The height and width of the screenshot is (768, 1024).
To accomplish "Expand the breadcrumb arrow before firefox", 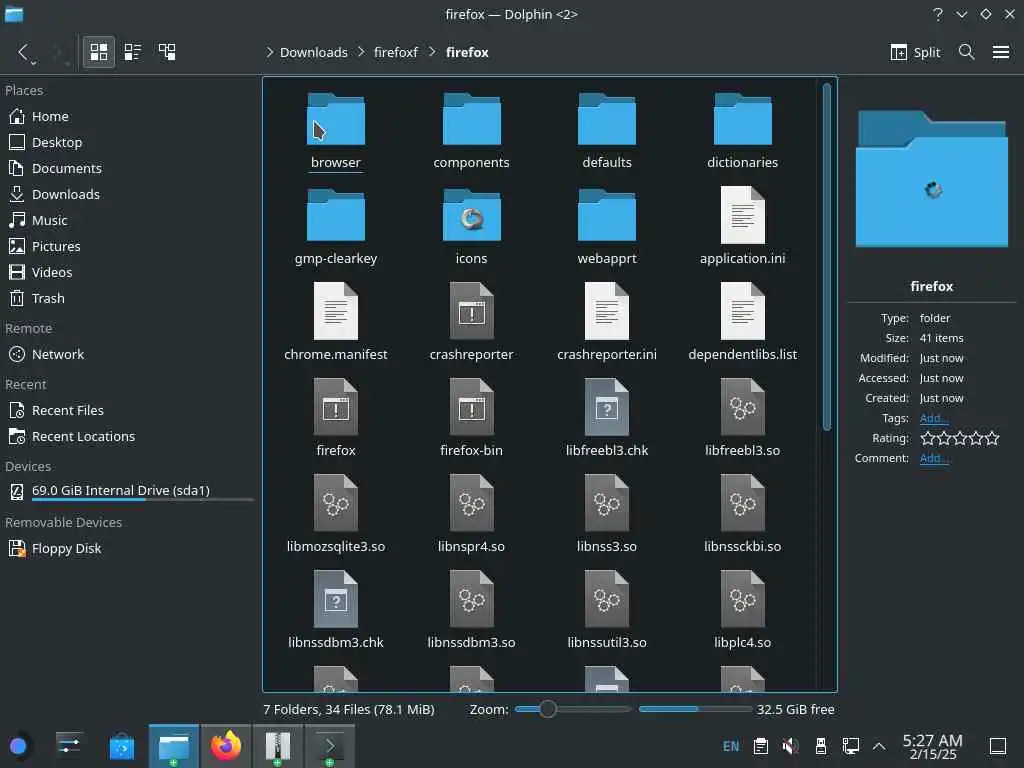I will [x=432, y=52].
